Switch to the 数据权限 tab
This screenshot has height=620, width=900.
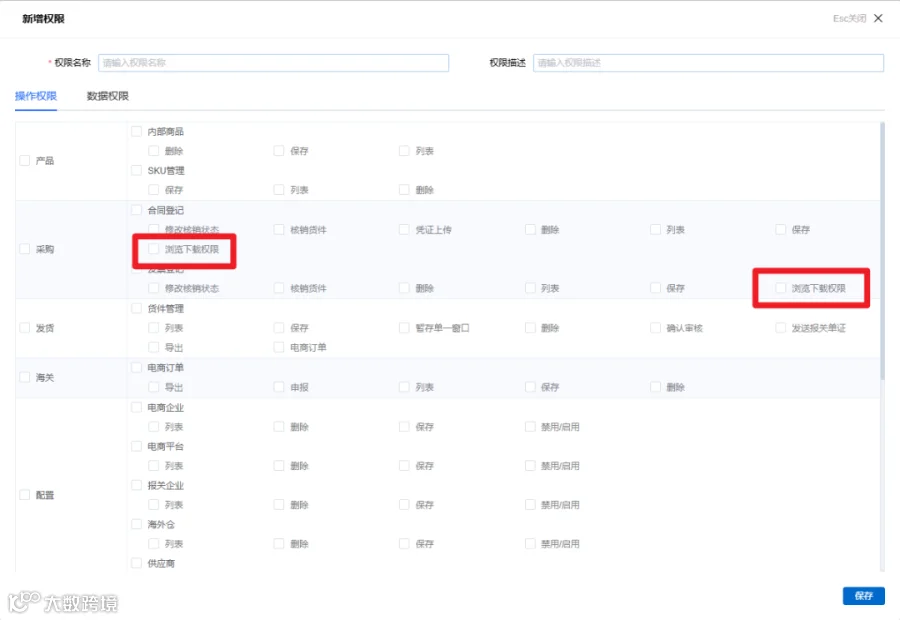(x=107, y=96)
